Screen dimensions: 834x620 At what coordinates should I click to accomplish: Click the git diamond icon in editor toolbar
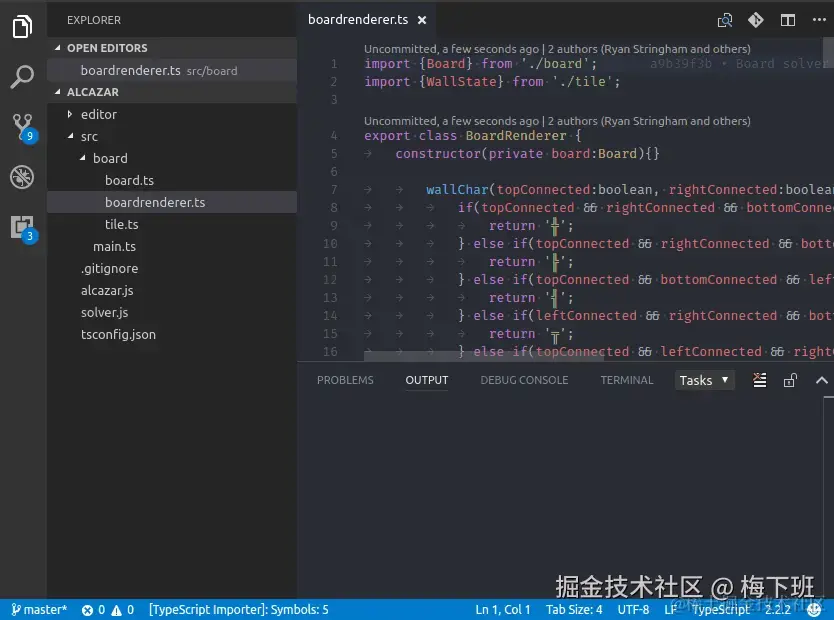(x=756, y=20)
